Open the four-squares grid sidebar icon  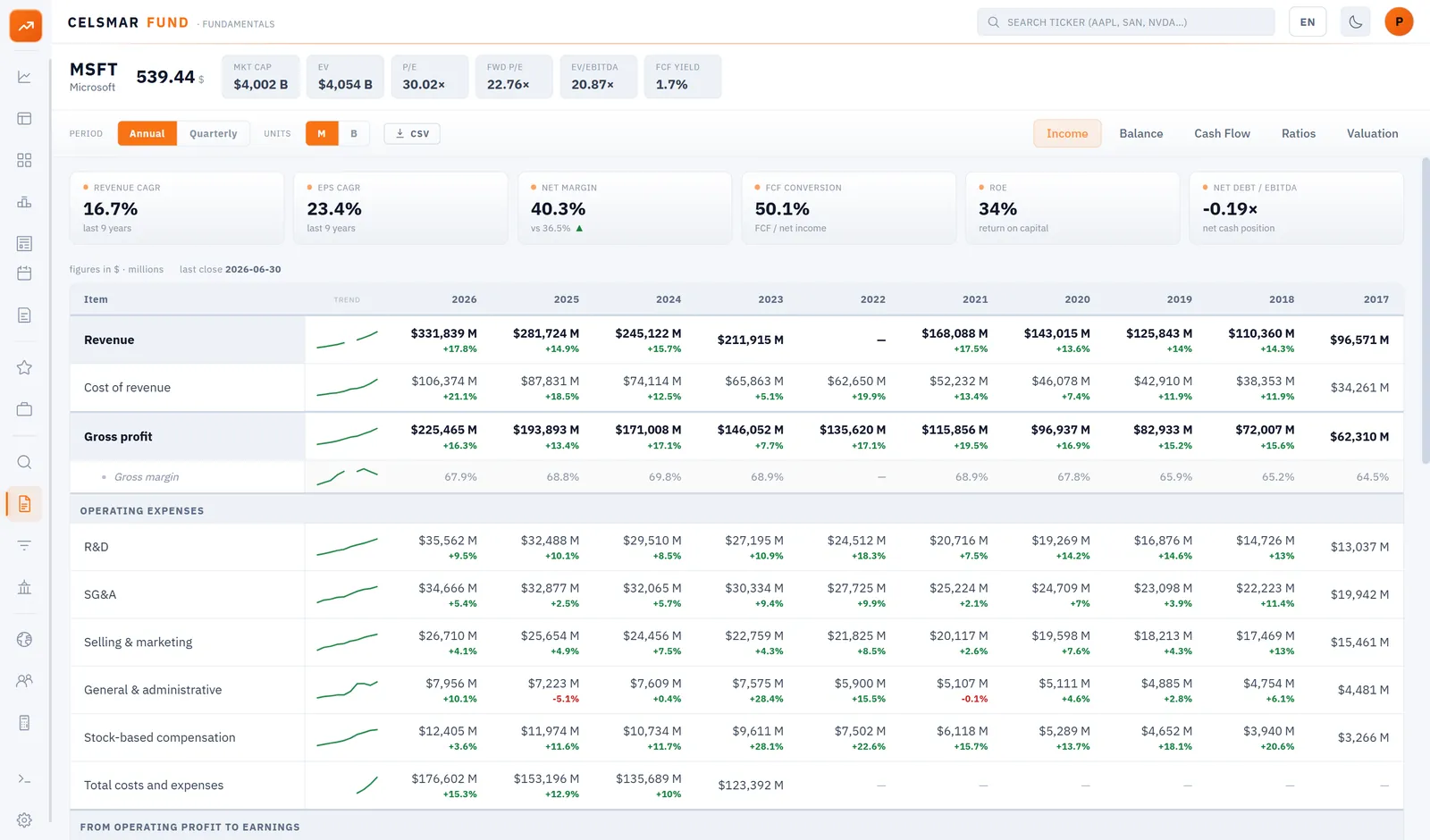coord(24,160)
